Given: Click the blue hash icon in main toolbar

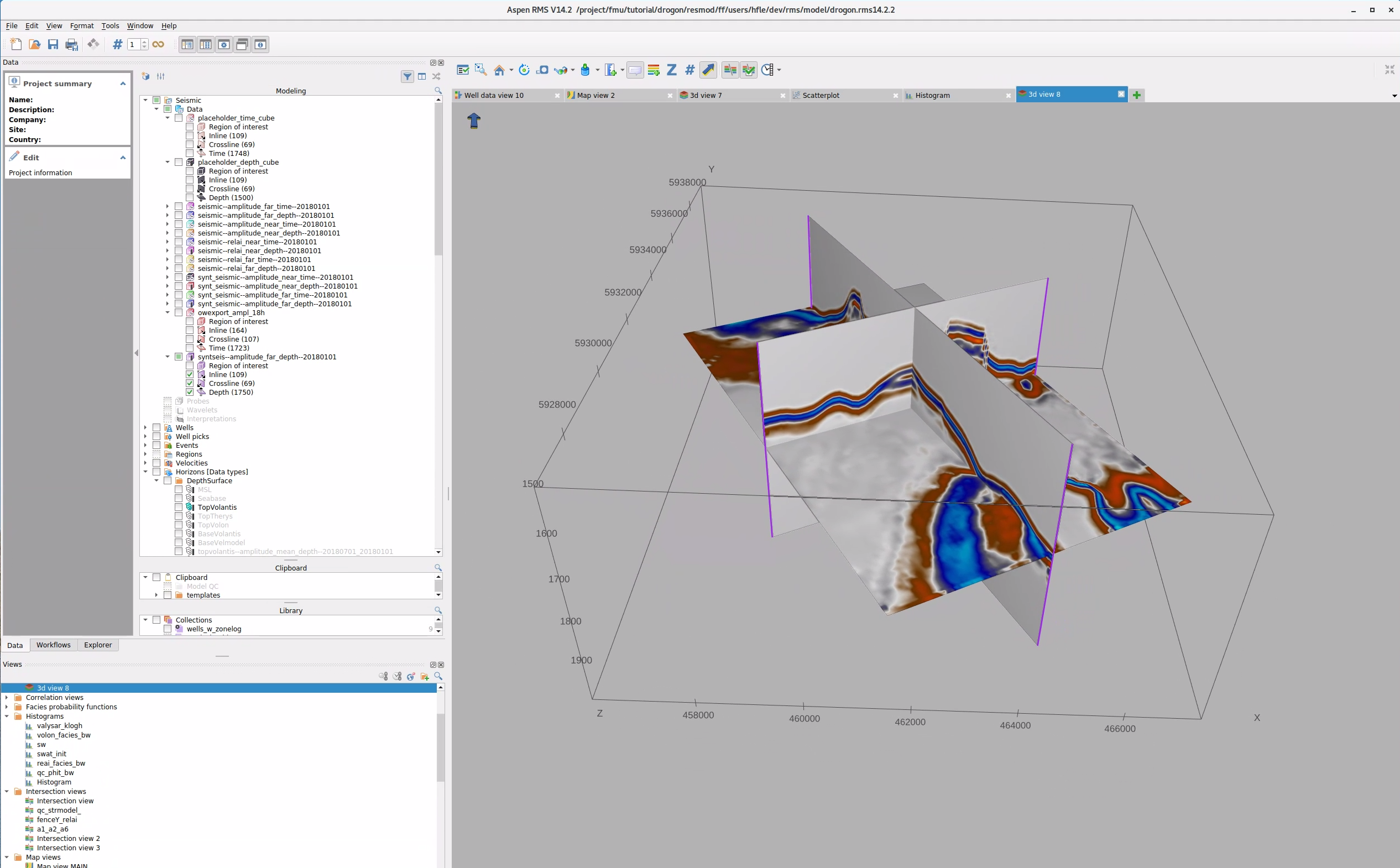Looking at the screenshot, I should [x=117, y=44].
